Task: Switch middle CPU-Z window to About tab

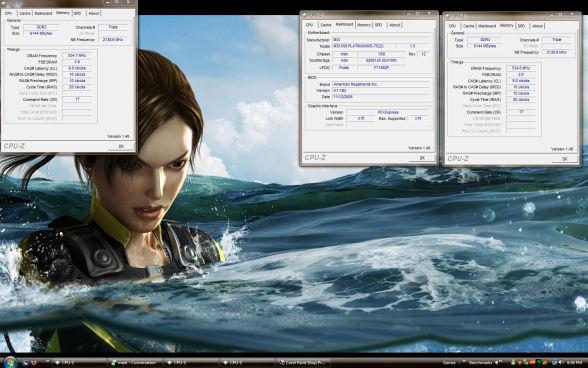Action: pos(394,25)
